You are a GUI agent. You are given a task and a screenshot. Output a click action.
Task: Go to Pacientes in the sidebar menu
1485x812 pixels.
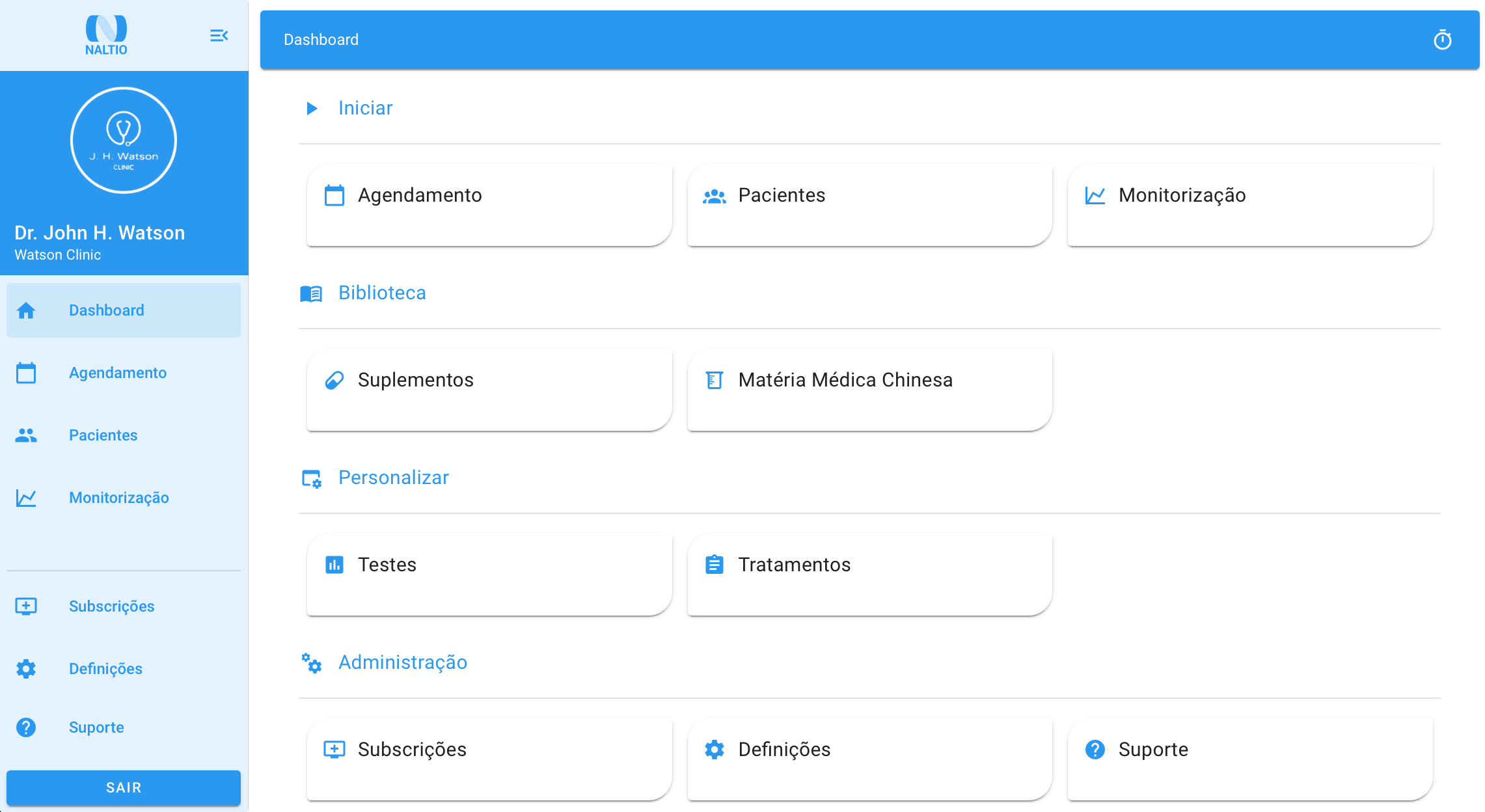tap(103, 435)
